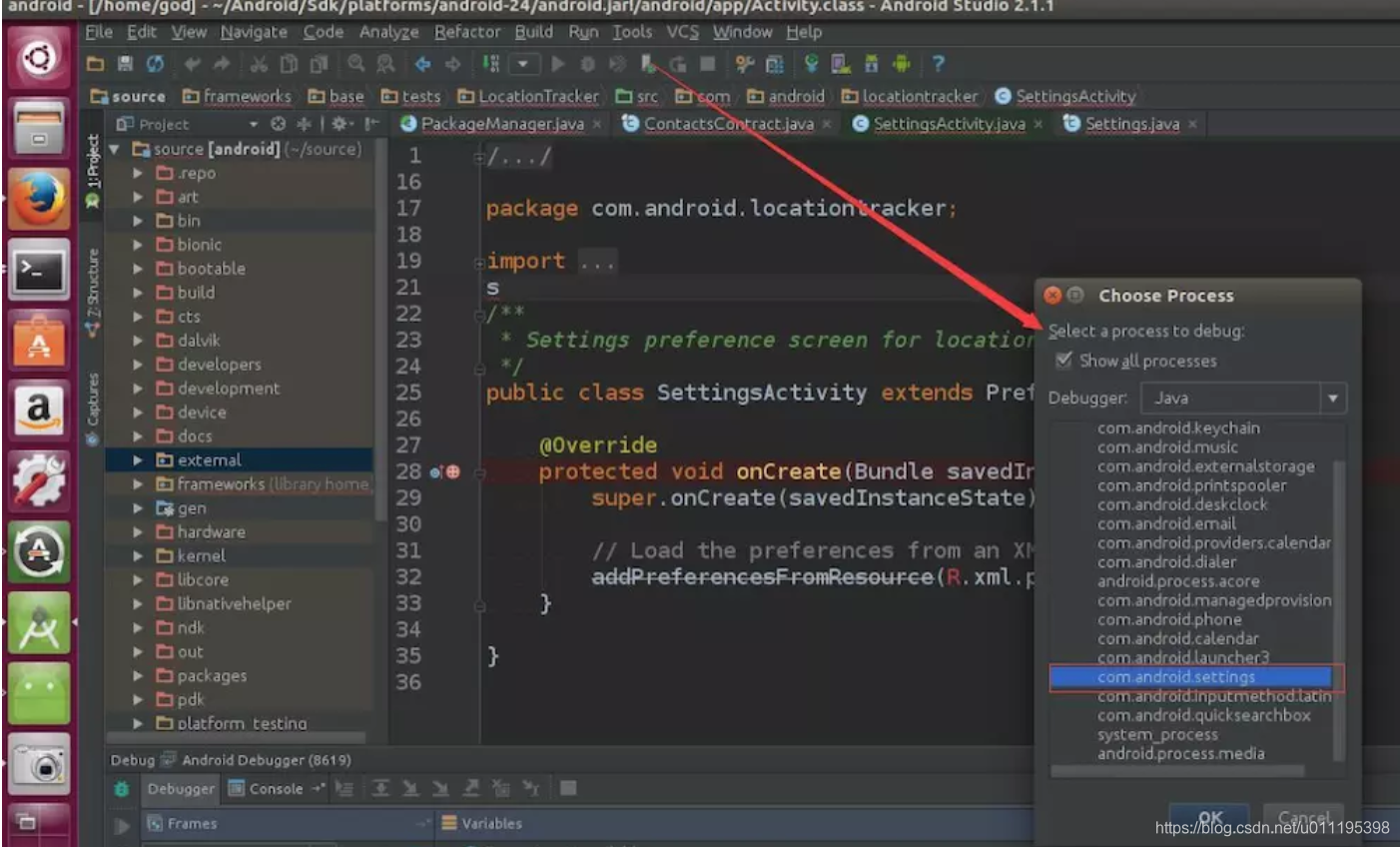Viewport: 1400px width, 847px height.
Task: Click the Synchronize toolbar icon
Action: [156, 64]
